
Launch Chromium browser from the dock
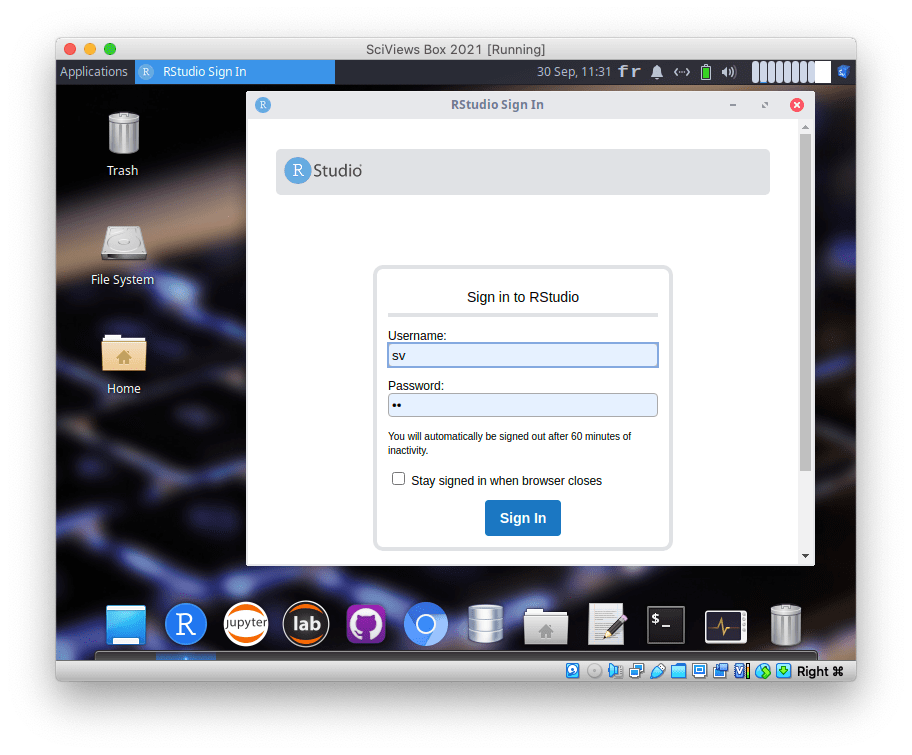[x=426, y=624]
